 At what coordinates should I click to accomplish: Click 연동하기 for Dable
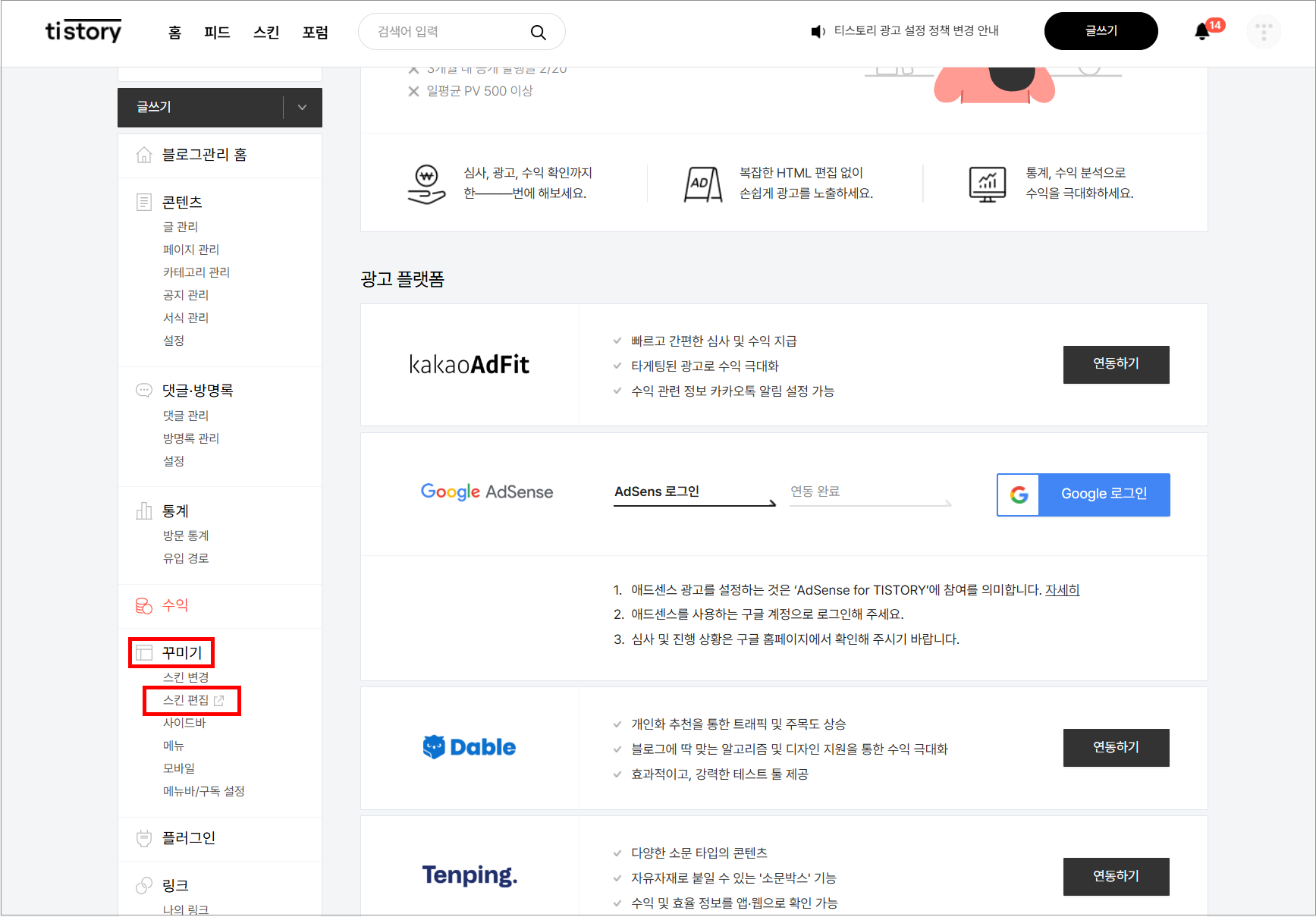click(x=1116, y=748)
